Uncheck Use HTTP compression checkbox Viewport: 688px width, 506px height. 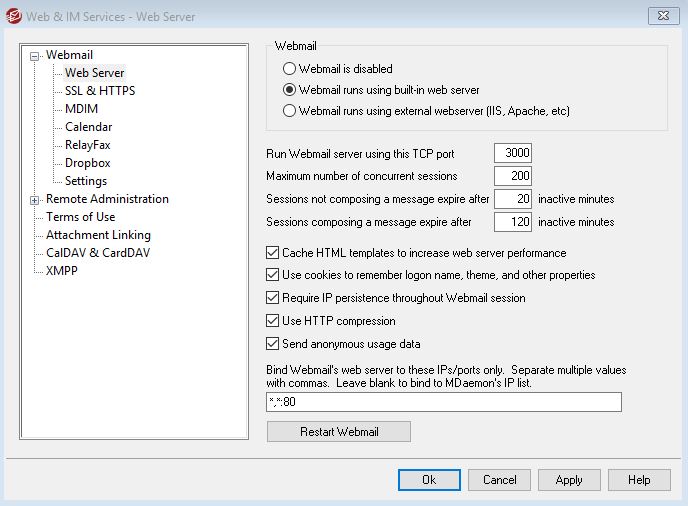[272, 321]
